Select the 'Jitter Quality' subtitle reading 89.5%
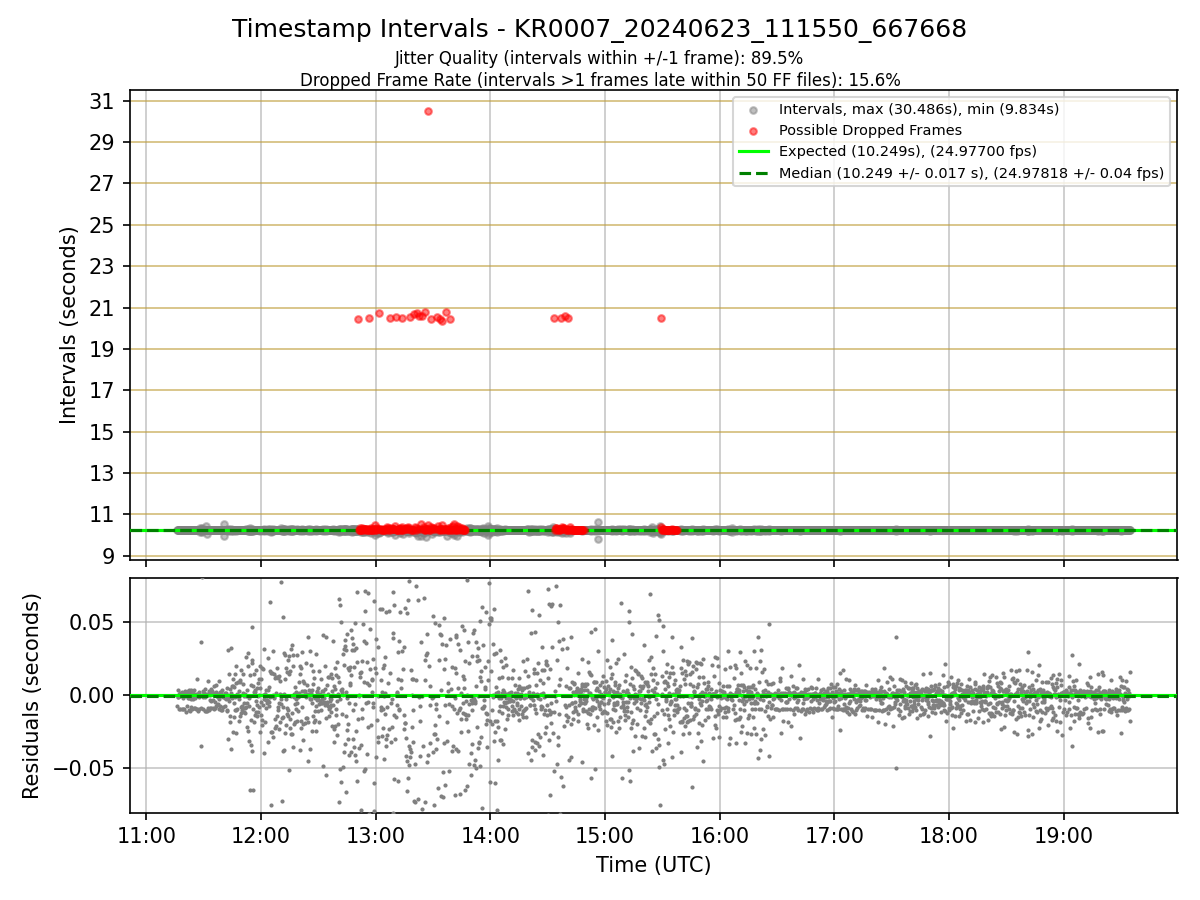 (599, 58)
